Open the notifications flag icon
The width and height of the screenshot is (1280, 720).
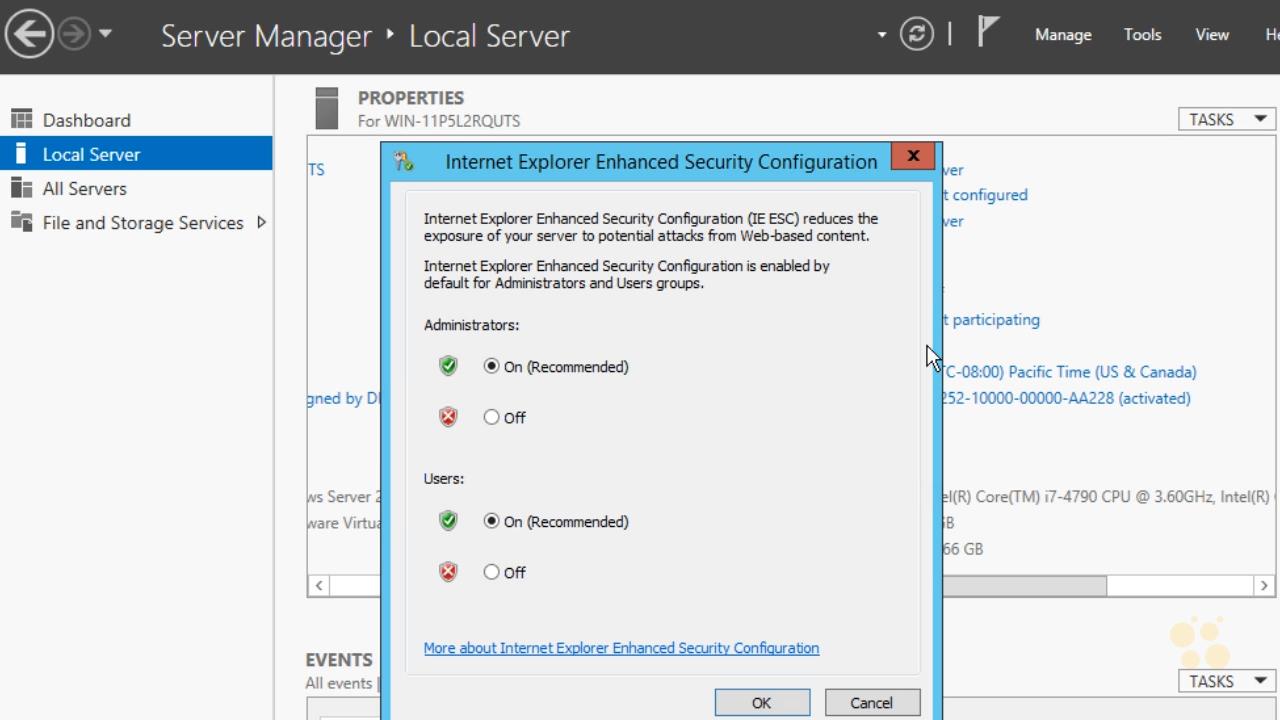(987, 33)
